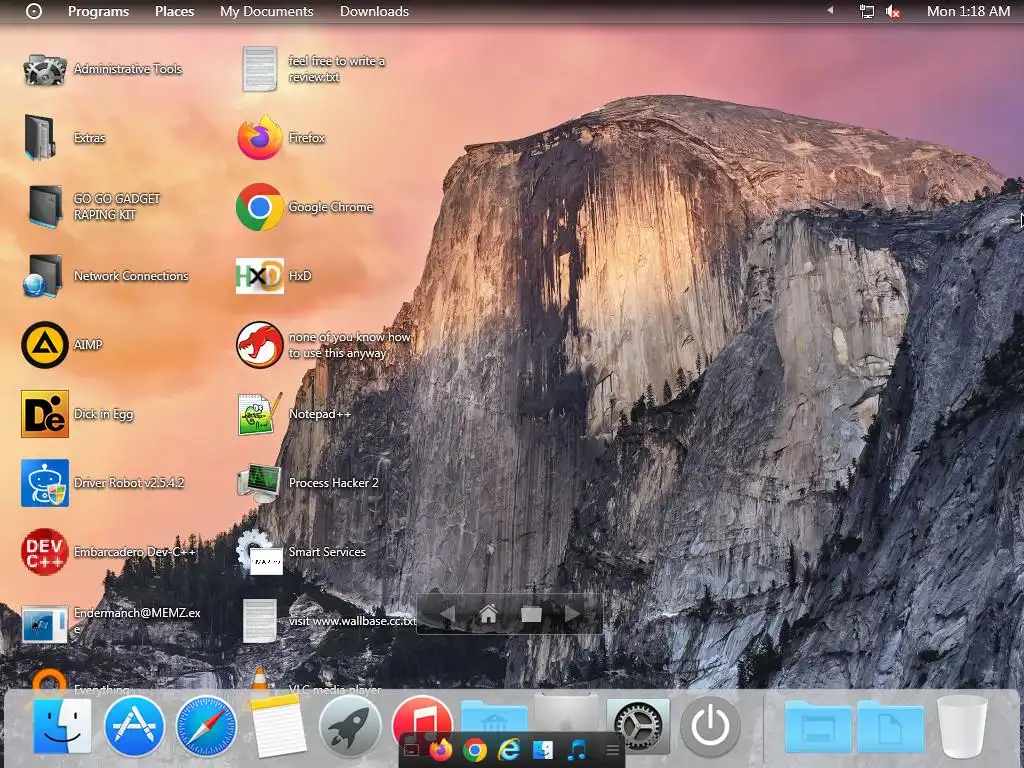Screen dimensions: 1024x768
Task: Open Launchpad rocket icon in the dock
Action: pyautogui.click(x=350, y=726)
